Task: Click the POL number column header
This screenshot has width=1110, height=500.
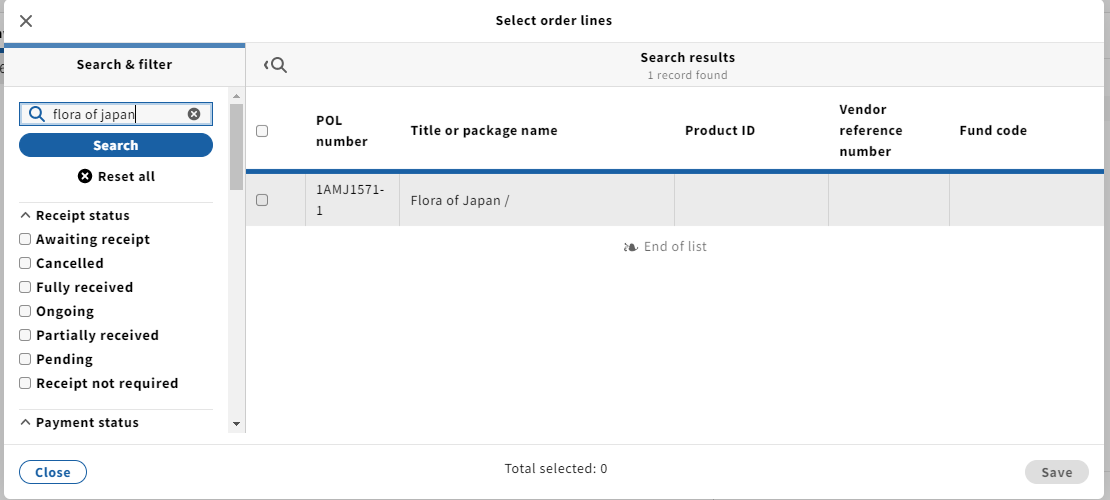Action: point(342,131)
